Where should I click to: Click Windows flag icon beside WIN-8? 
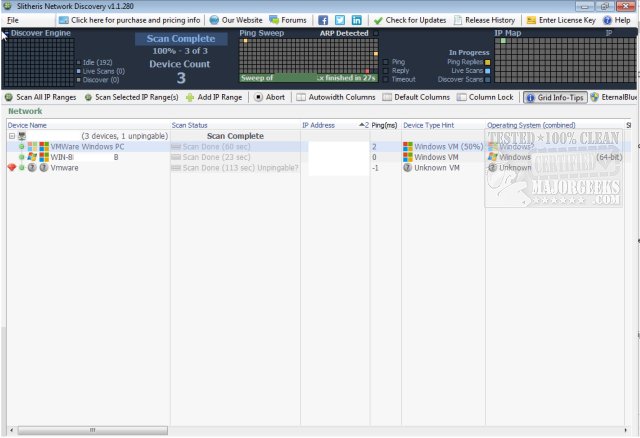[32, 157]
